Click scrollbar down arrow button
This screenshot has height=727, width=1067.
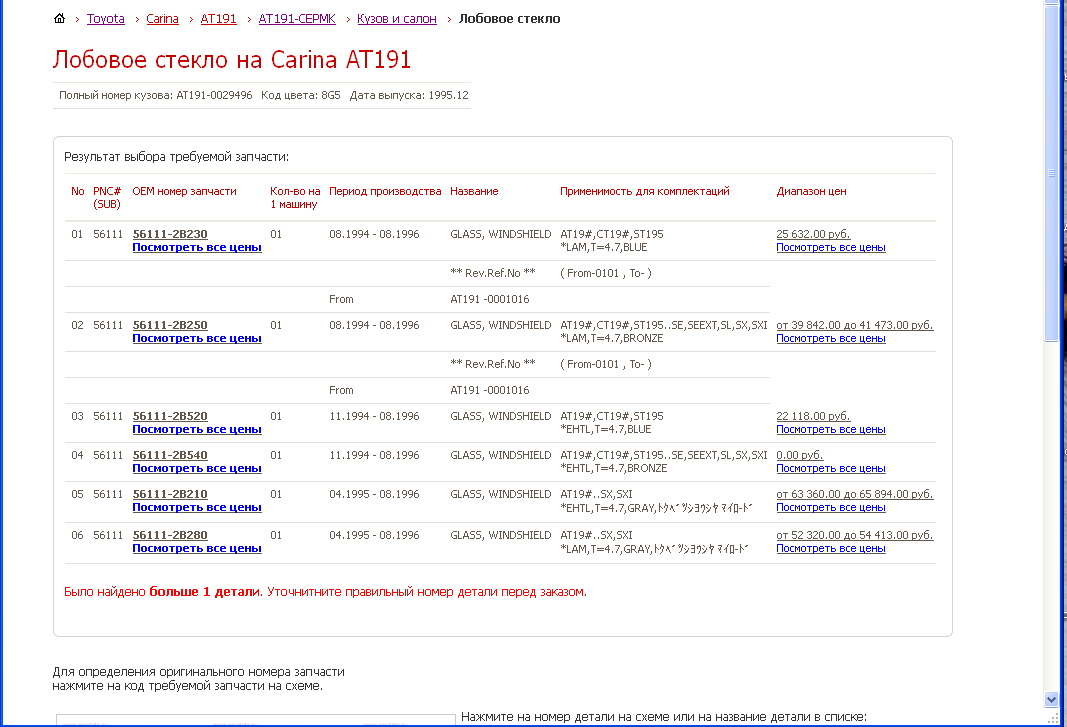(x=1051, y=699)
